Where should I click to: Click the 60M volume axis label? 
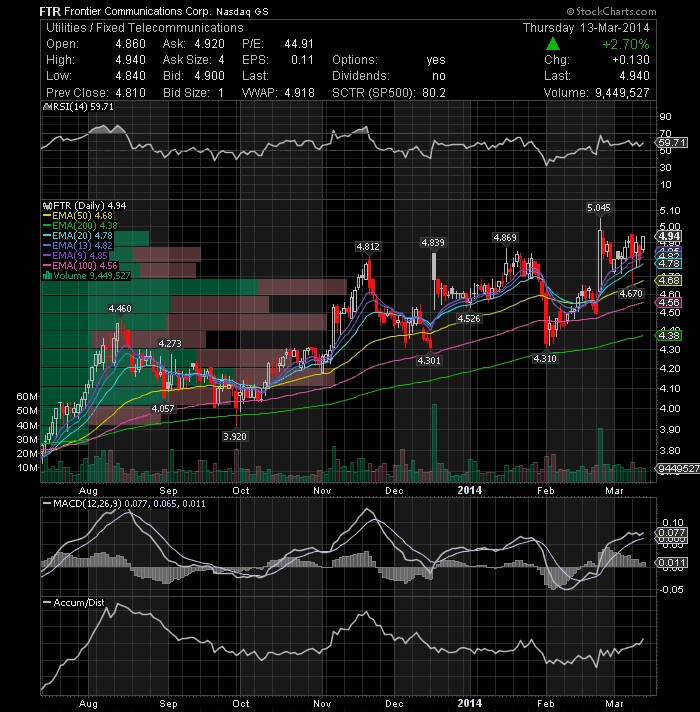point(27,396)
